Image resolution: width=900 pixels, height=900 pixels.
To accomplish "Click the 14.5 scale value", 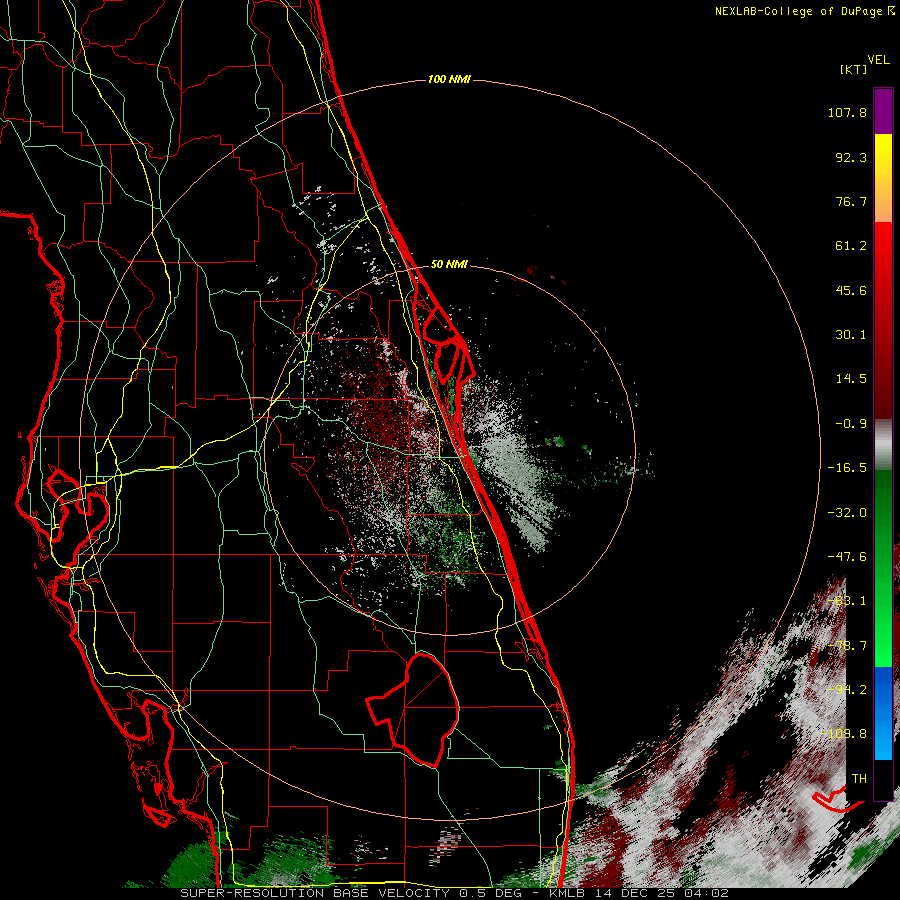I will (851, 379).
